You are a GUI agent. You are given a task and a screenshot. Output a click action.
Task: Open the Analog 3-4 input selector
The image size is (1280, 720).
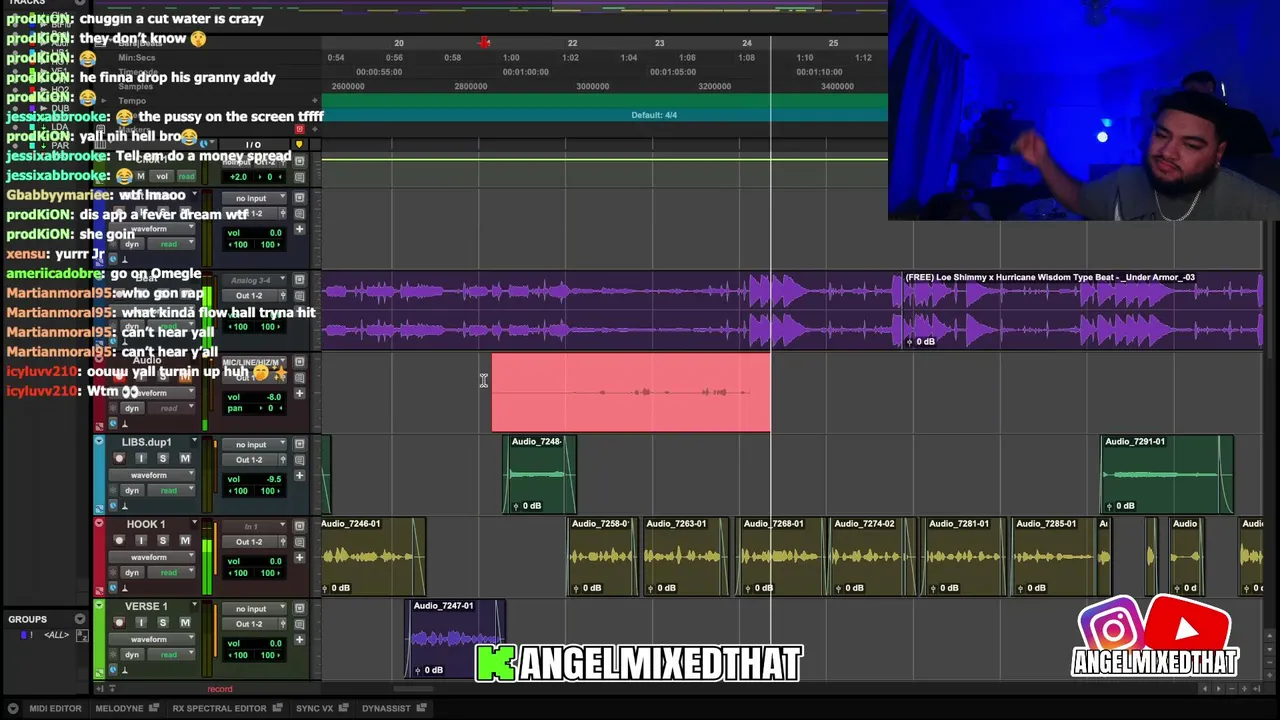click(254, 280)
